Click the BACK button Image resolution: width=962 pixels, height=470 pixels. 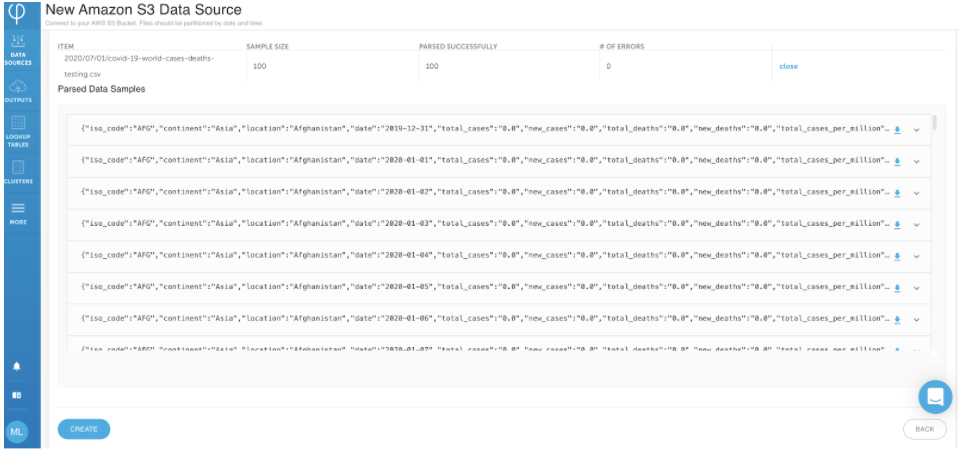(x=925, y=429)
